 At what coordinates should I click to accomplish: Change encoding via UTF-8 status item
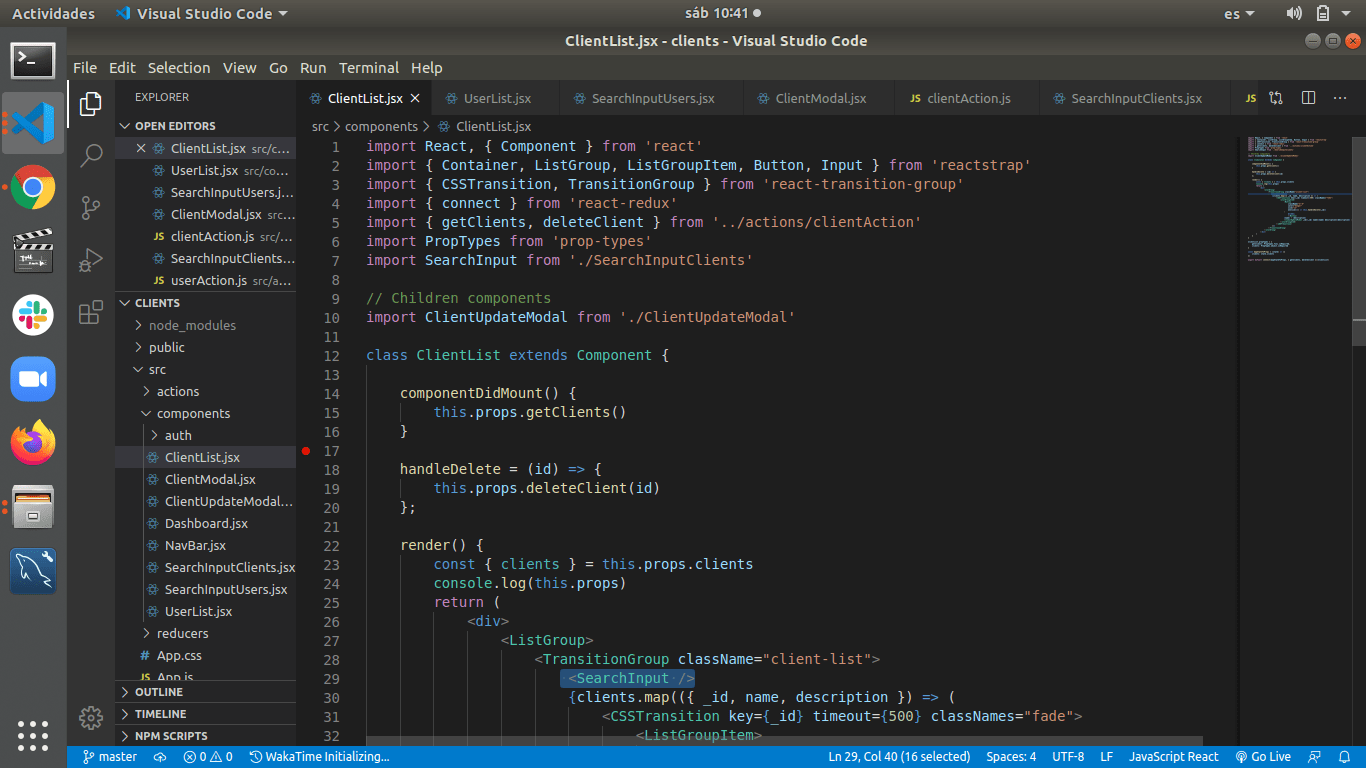pyautogui.click(x=1068, y=757)
